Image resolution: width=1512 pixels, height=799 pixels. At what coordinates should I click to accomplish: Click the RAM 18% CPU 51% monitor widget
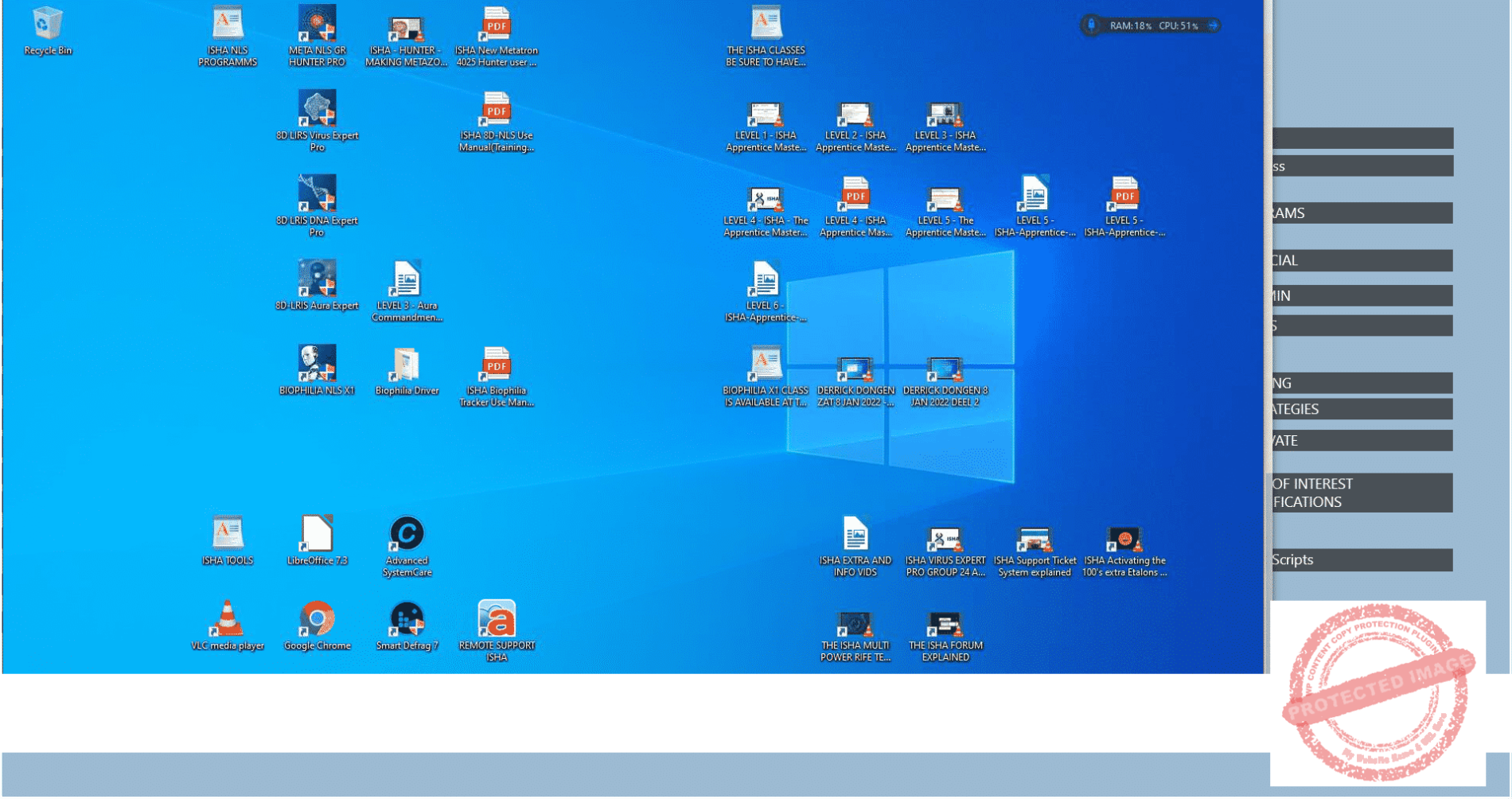pyautogui.click(x=1152, y=25)
